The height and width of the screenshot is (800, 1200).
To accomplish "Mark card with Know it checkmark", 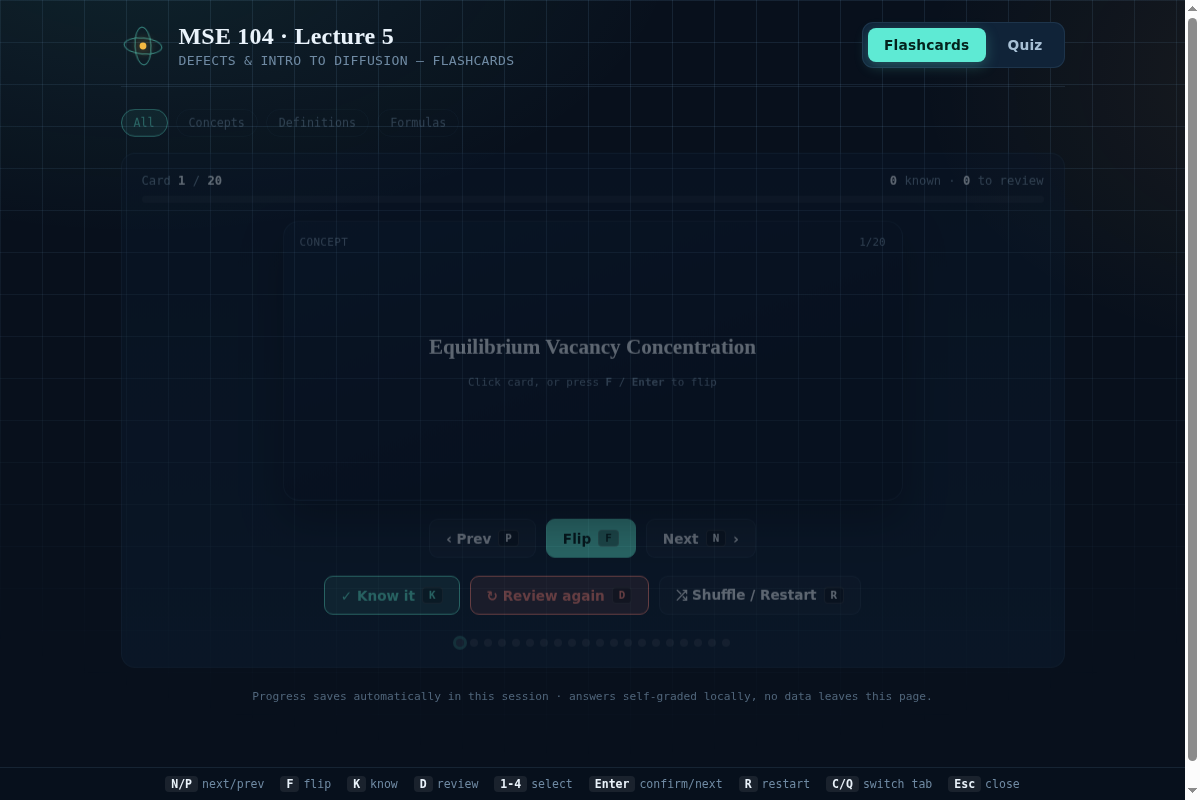I will 392,595.
